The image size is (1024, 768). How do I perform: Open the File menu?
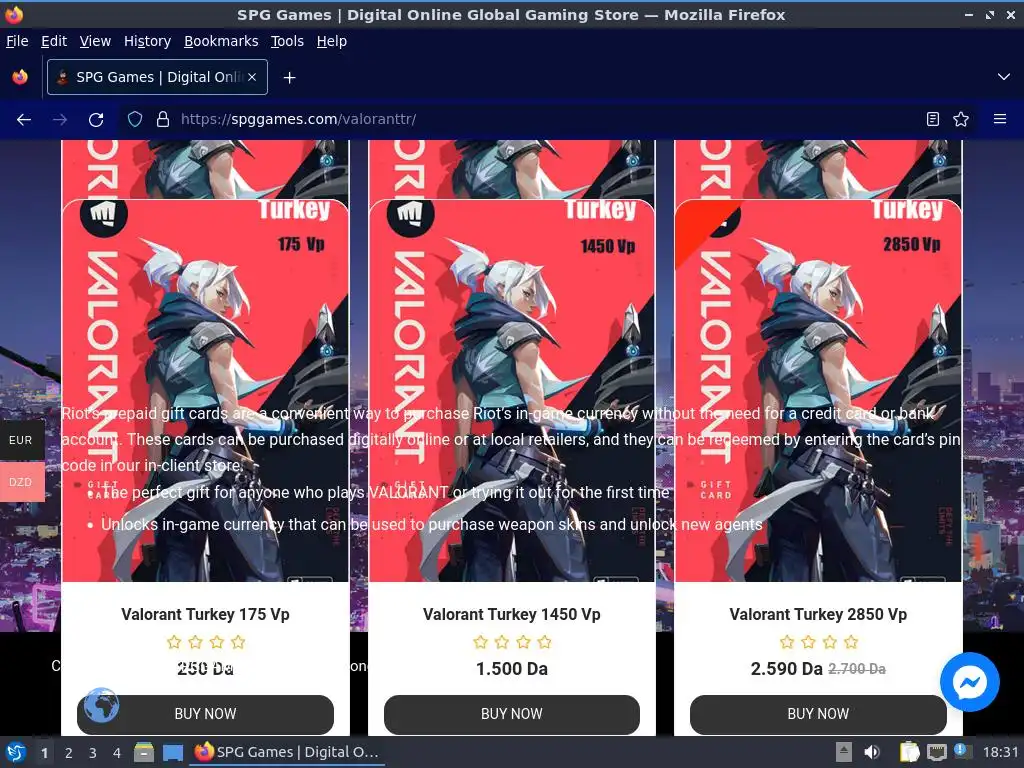coord(17,41)
